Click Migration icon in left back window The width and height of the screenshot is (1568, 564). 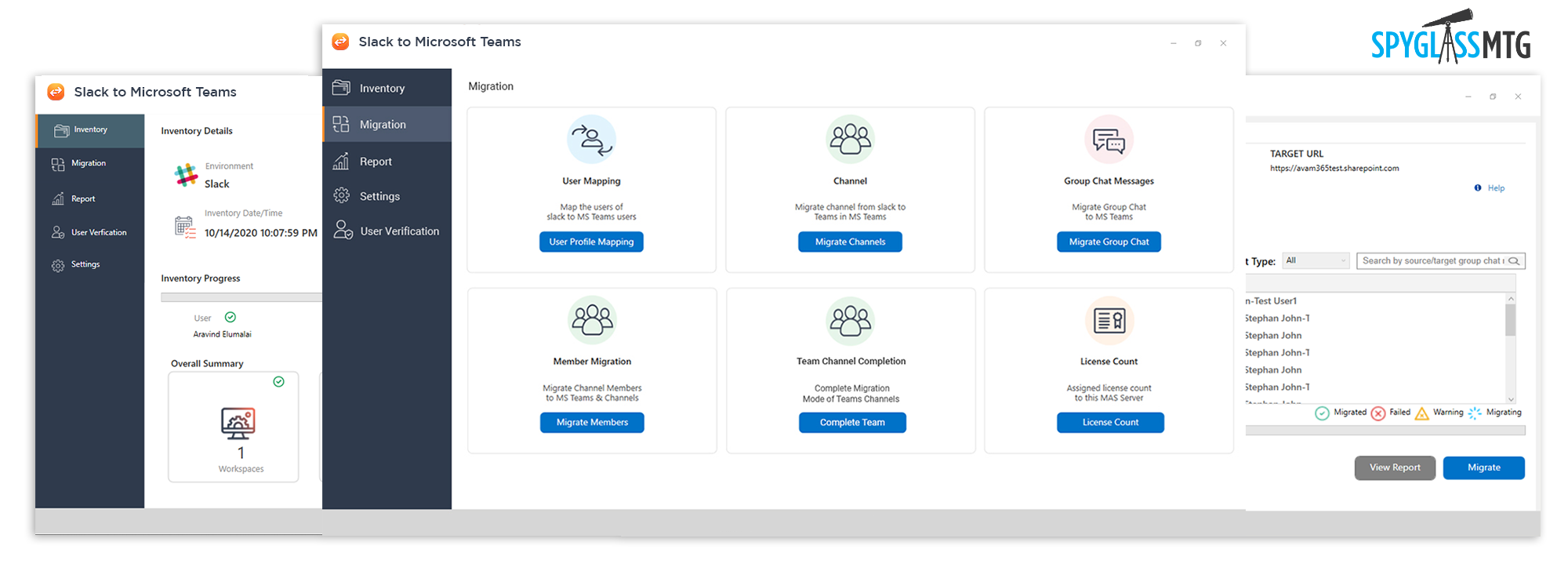click(x=58, y=164)
